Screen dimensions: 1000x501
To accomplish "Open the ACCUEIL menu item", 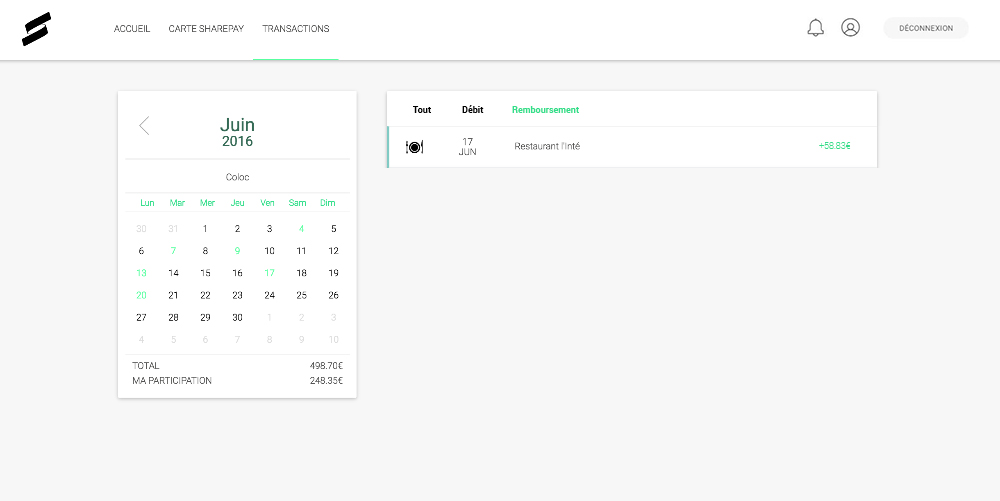I will click(132, 29).
